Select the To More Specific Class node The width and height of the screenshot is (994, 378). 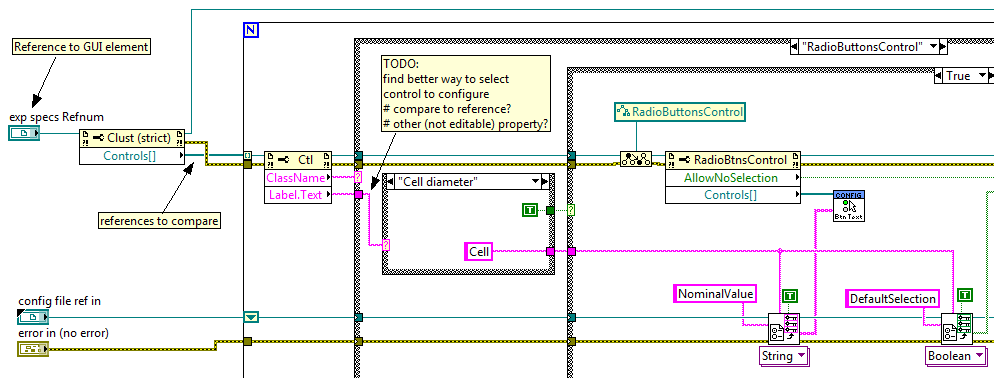coord(636,160)
